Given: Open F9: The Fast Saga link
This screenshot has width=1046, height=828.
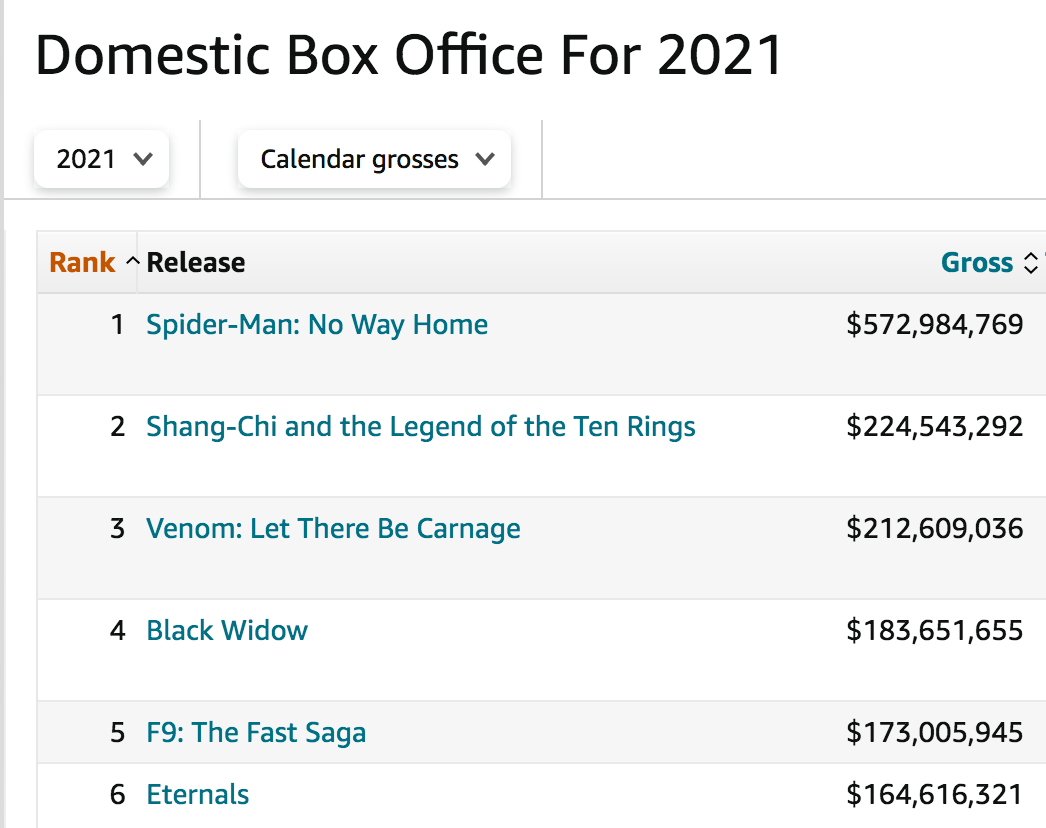Looking at the screenshot, I should [x=256, y=733].
